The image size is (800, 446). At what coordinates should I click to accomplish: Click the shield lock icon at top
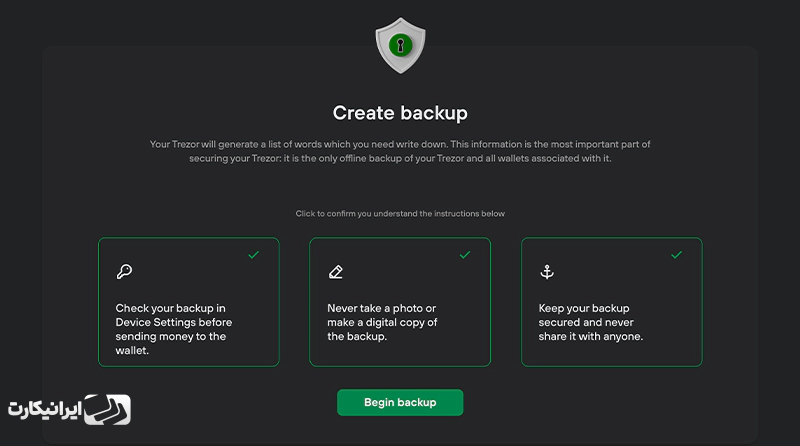401,45
